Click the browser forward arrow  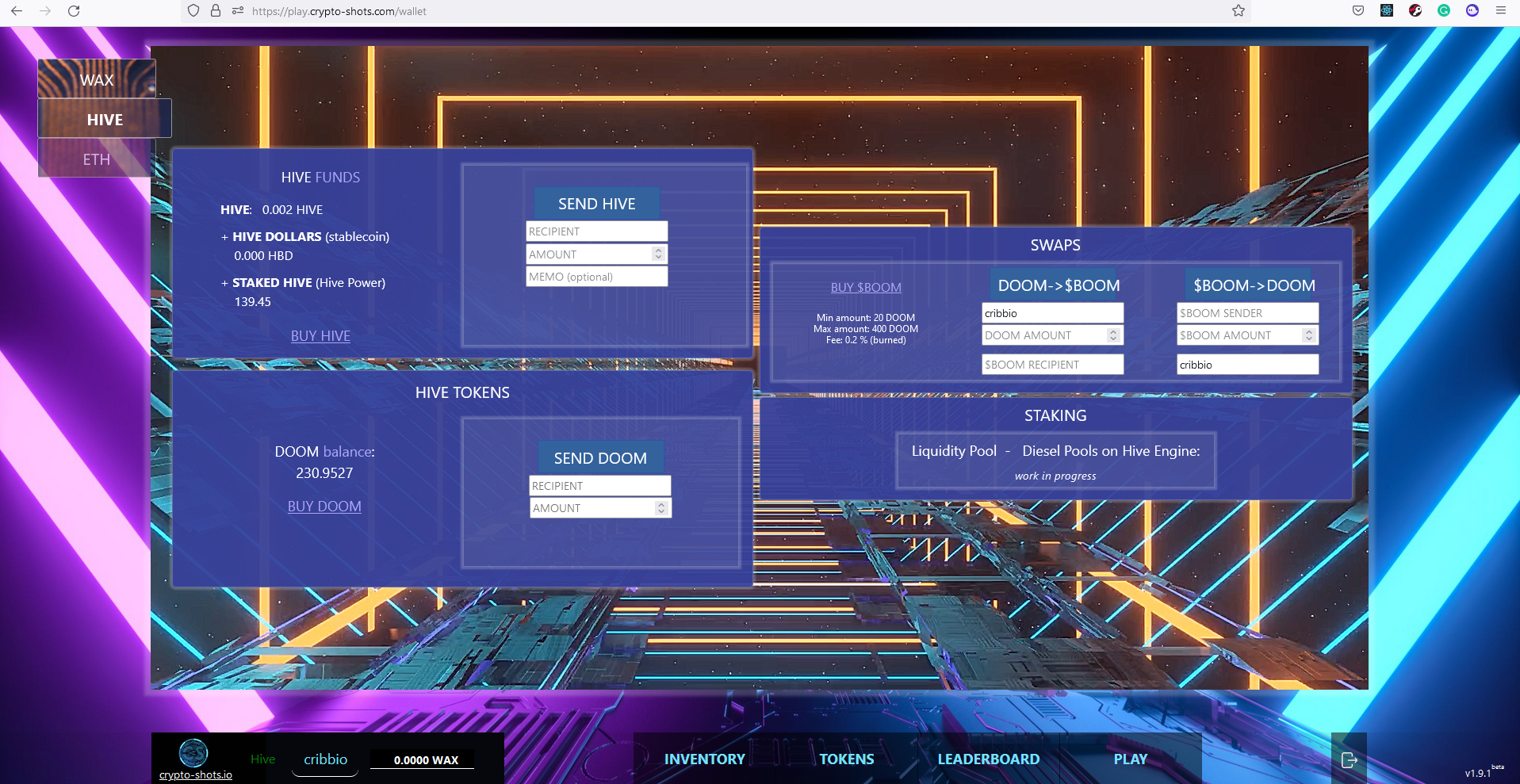click(45, 11)
